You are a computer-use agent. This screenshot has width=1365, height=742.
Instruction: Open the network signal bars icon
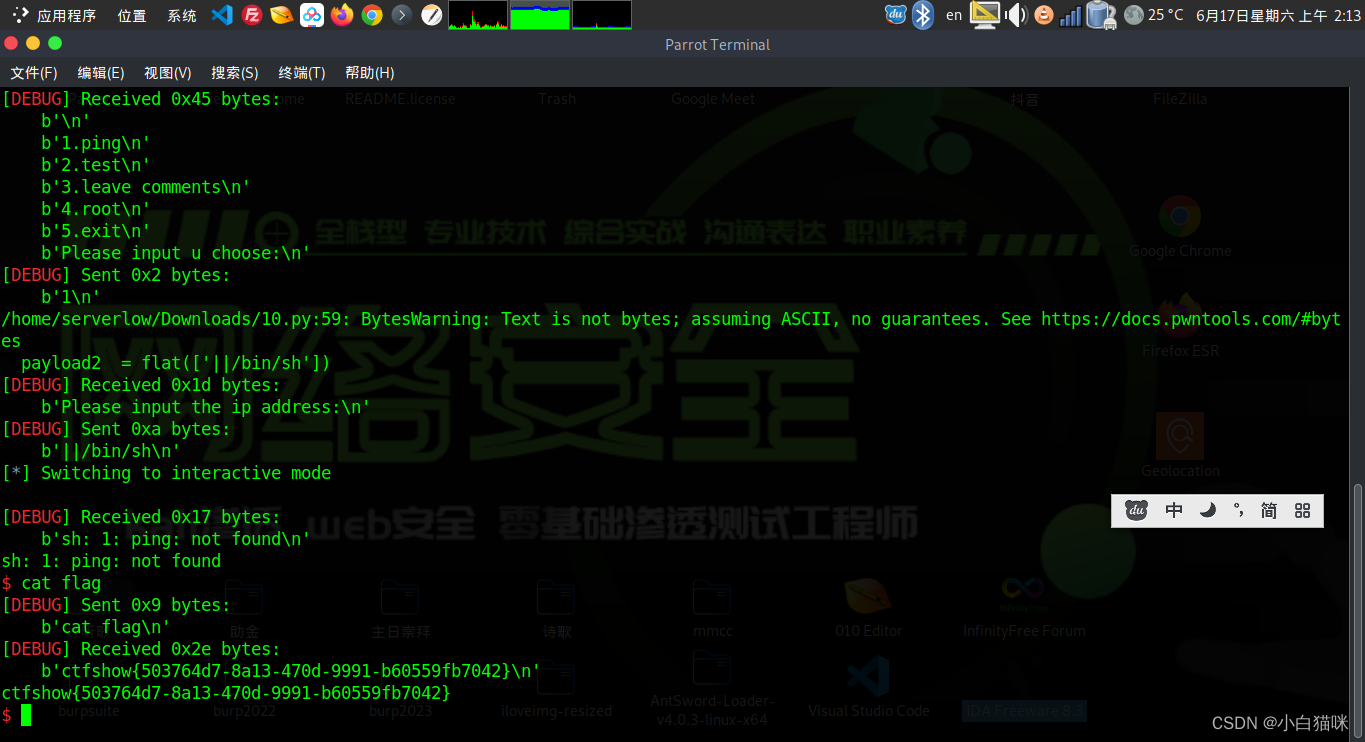1070,15
